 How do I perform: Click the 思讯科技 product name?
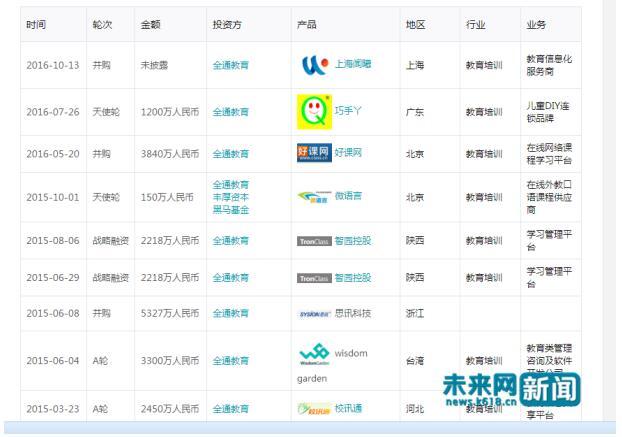(353, 313)
